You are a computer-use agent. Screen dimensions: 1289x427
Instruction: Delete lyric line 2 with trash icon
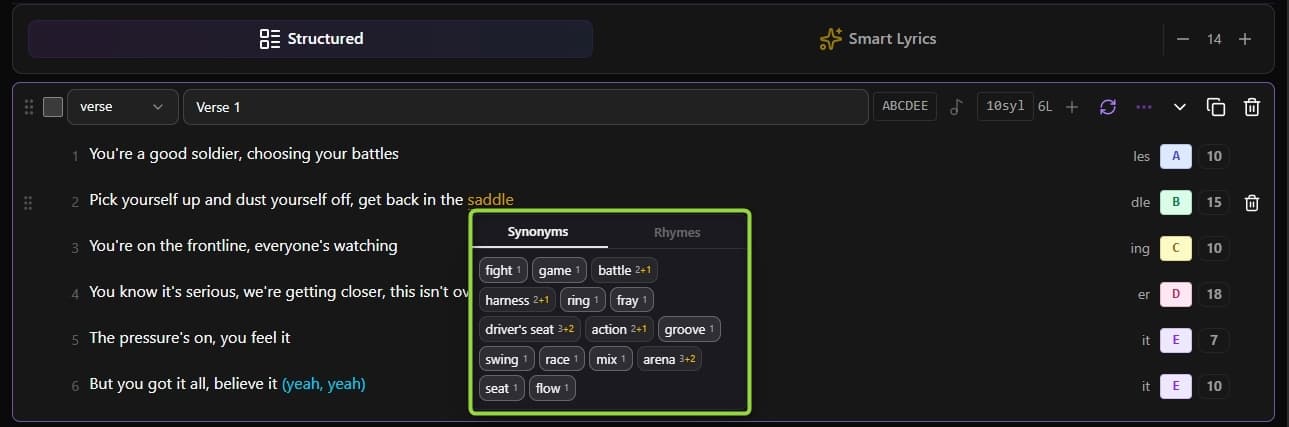pos(1251,203)
